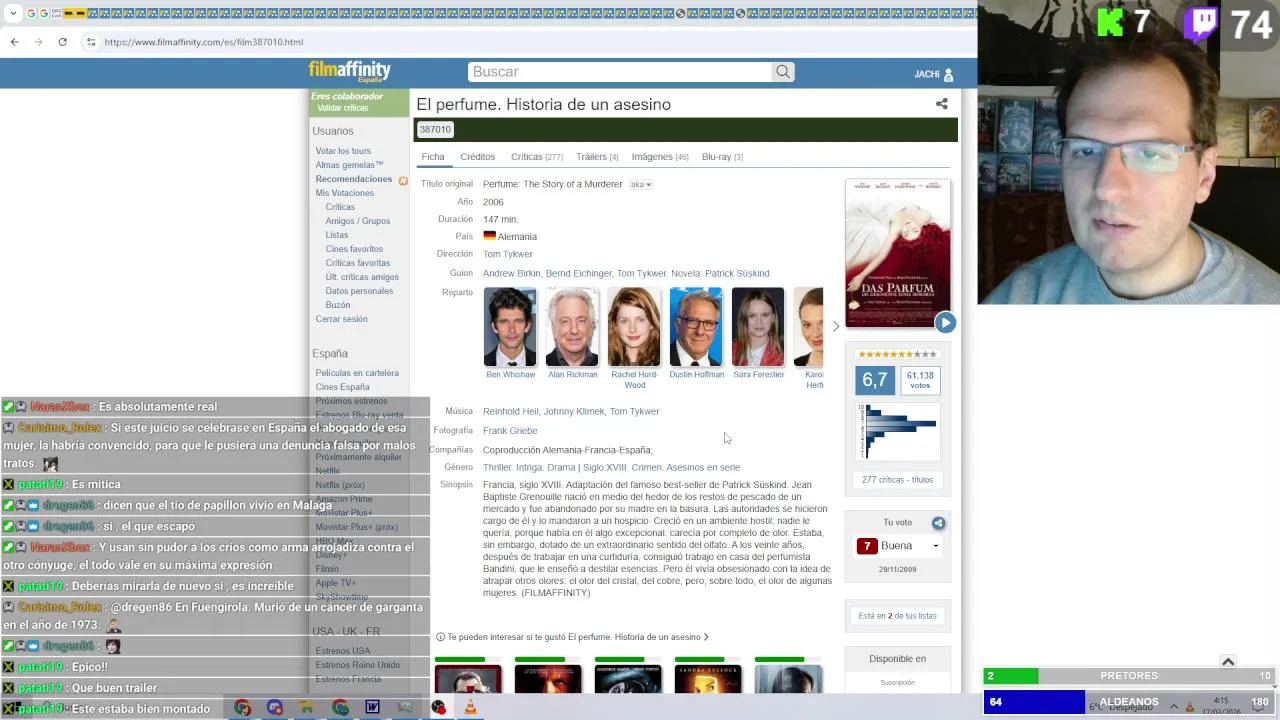Open VLC media player cone in taskbar
The width and height of the screenshot is (1280, 720).
click(470, 707)
